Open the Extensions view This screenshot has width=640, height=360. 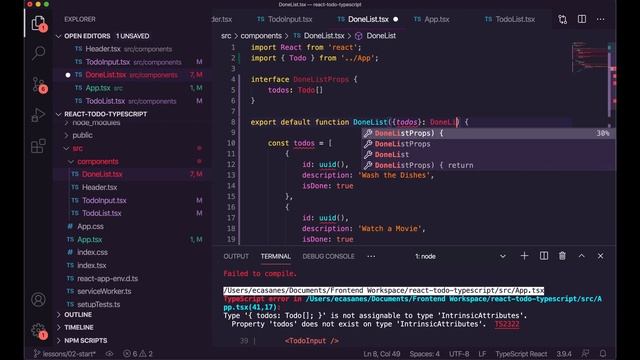(38, 146)
